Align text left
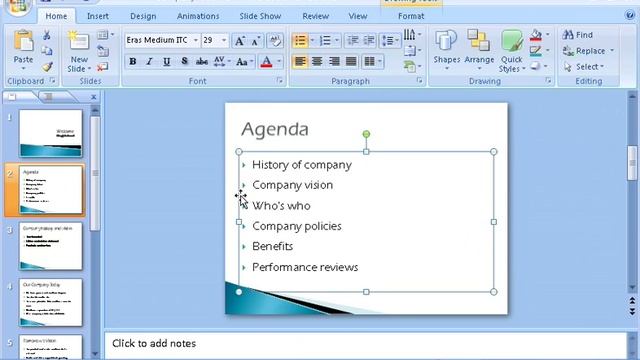Image resolution: width=640 pixels, height=360 pixels. click(300, 62)
